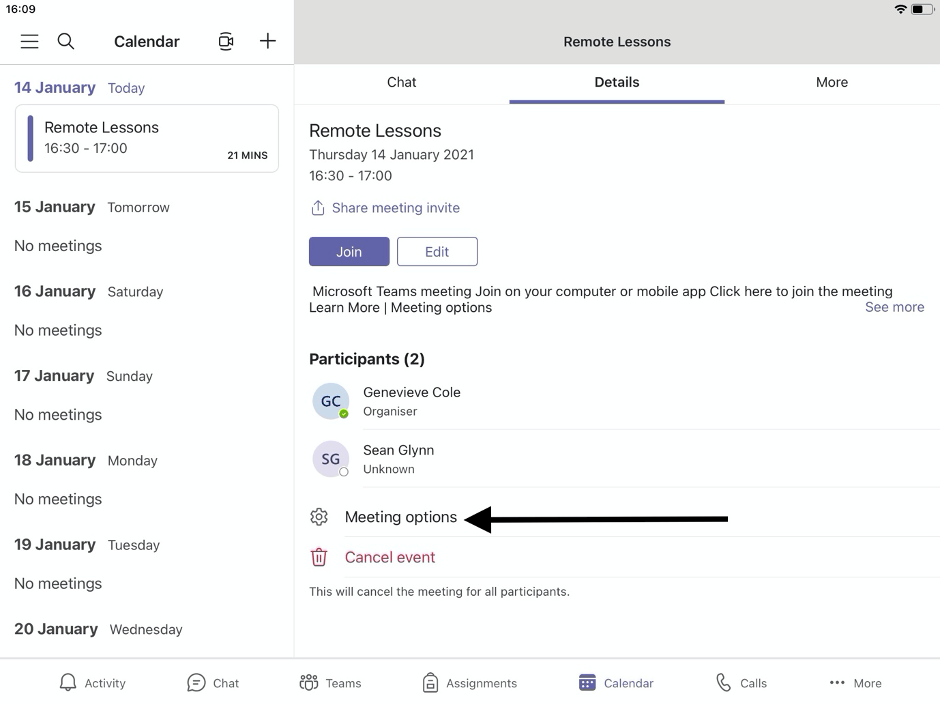Viewport: 941px width, 706px height.
Task: Open Assignments in bottom bar
Action: pyautogui.click(x=469, y=683)
